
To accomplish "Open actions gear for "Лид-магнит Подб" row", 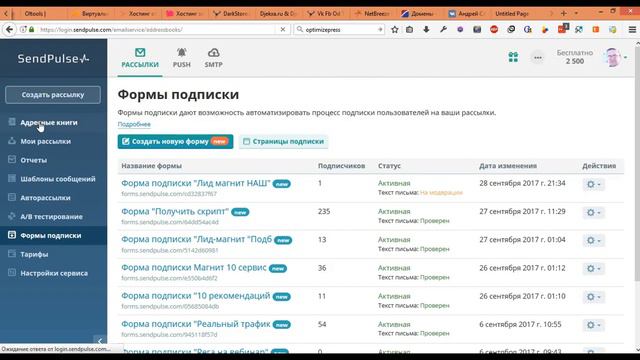I will [593, 241].
